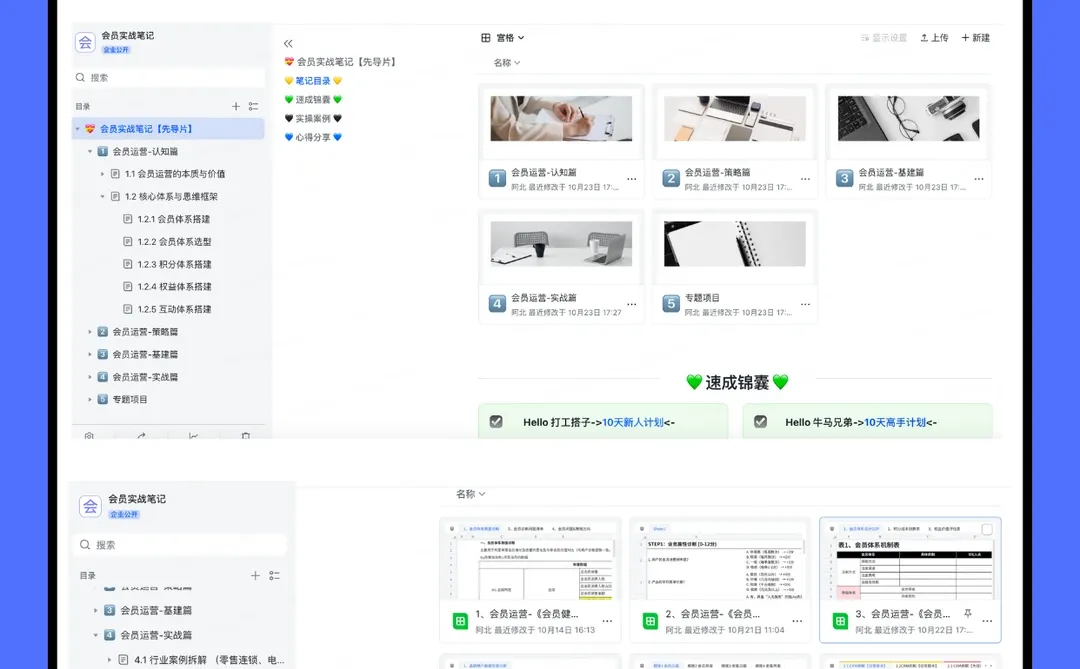
Task: Open 1、会员运营 spreadsheet preview thumbnail
Action: tap(530, 561)
